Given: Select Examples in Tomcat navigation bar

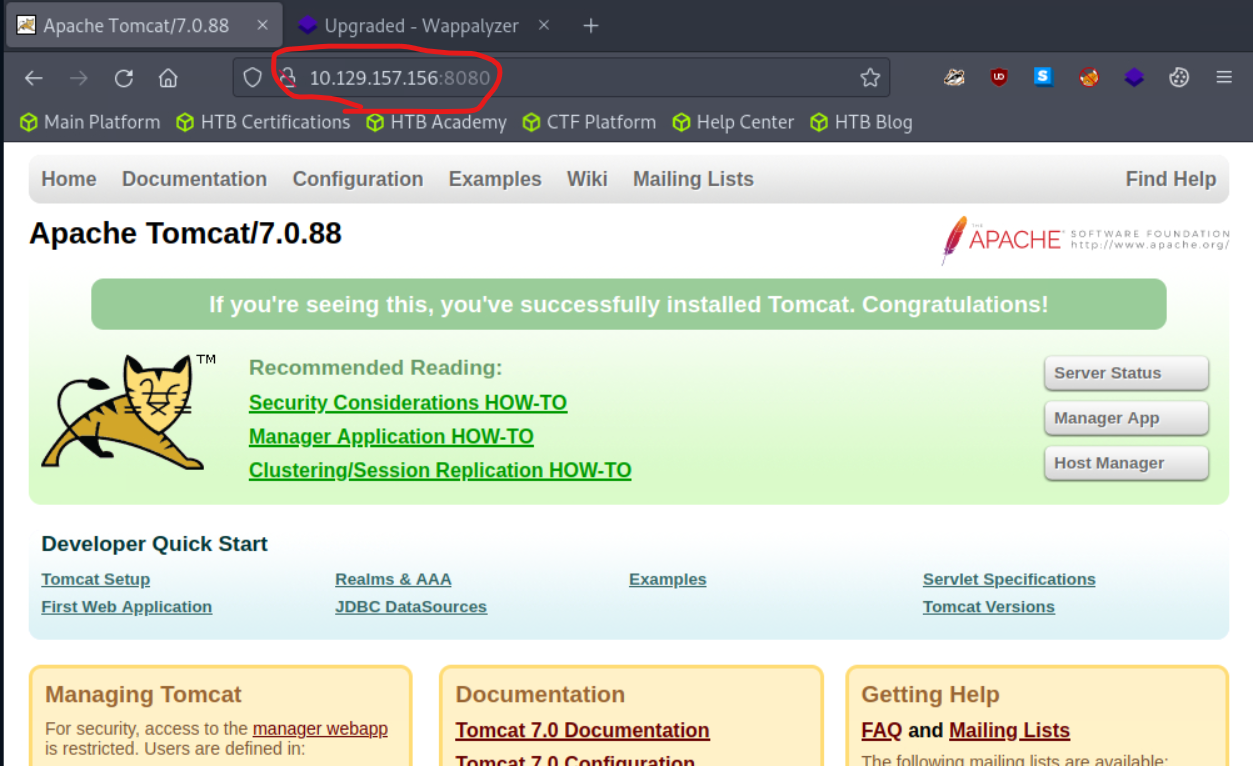Looking at the screenshot, I should [x=495, y=179].
